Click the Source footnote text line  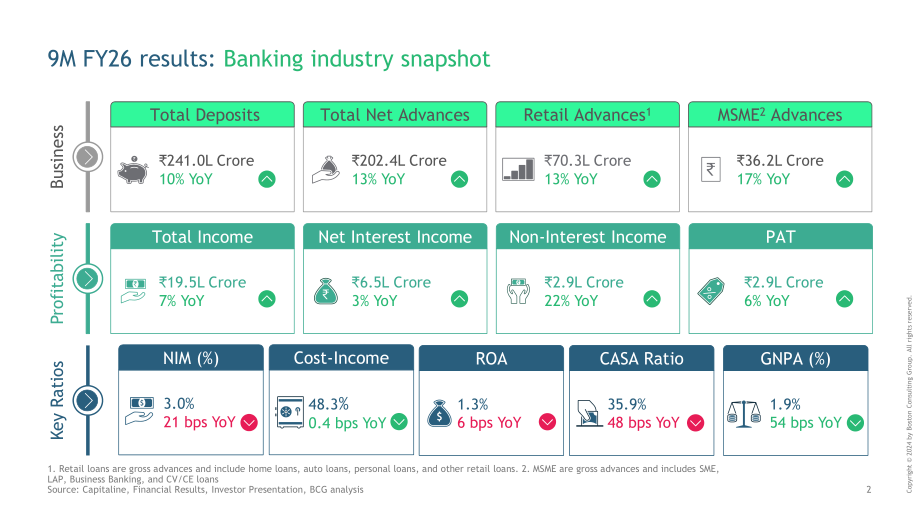tap(205, 489)
